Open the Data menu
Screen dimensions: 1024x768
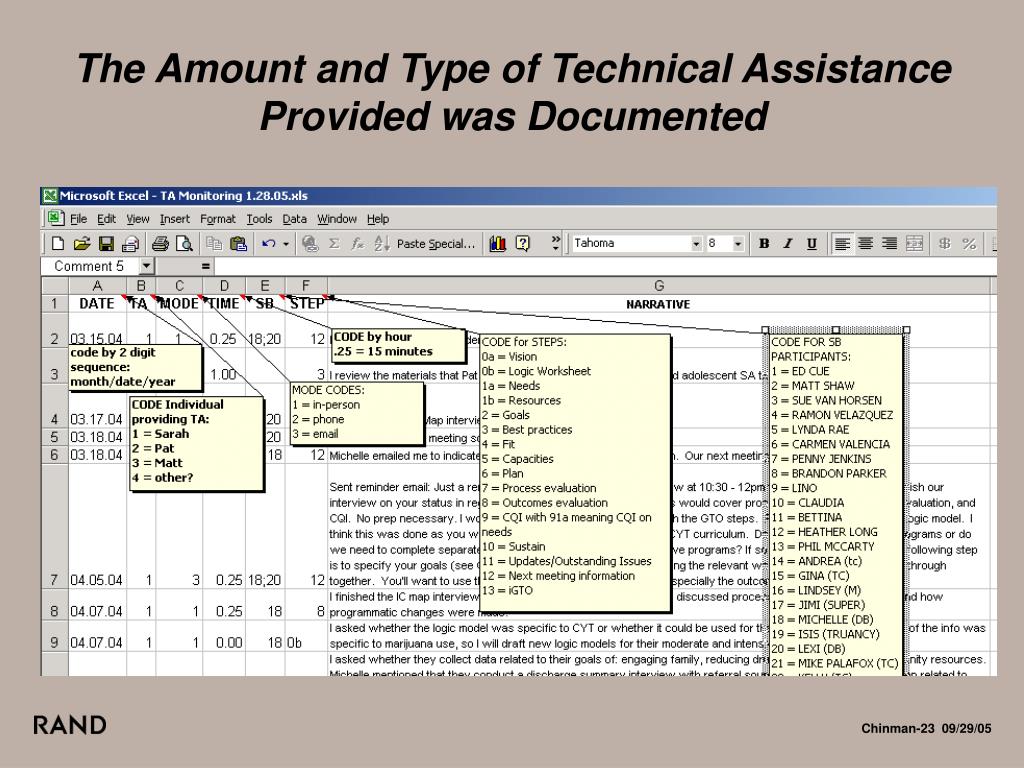[295, 219]
